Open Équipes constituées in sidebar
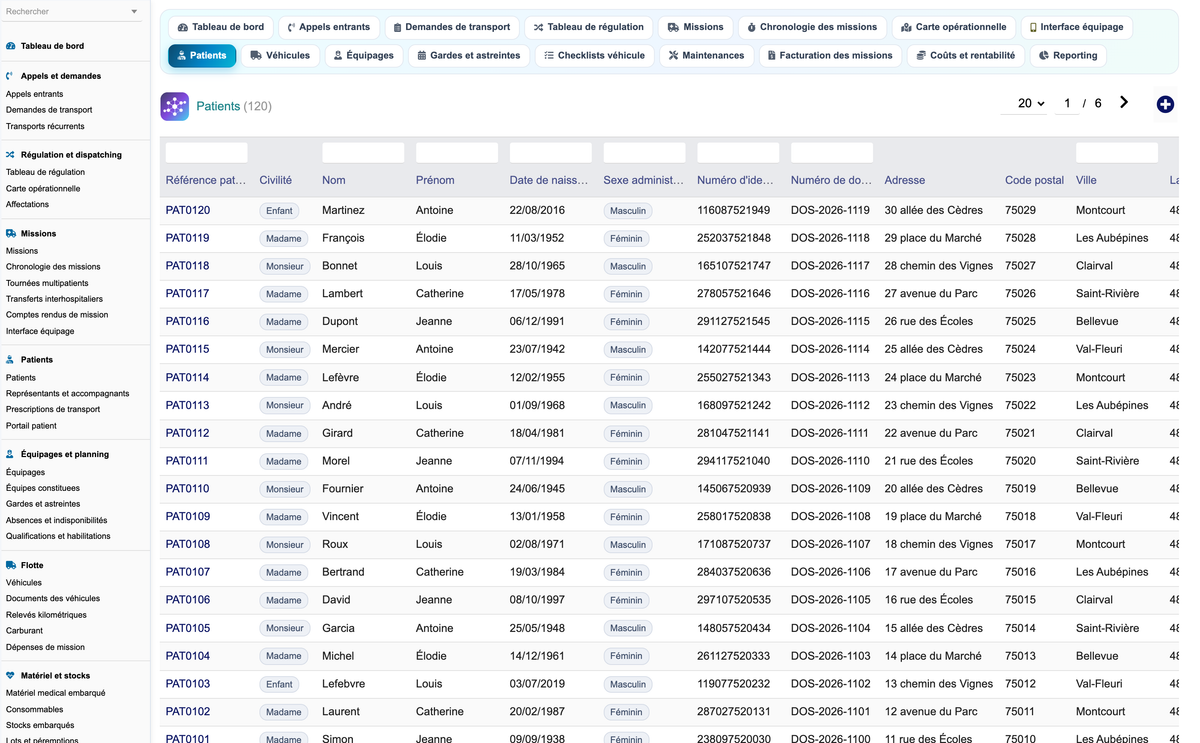The image size is (1200, 743). tap(43, 488)
